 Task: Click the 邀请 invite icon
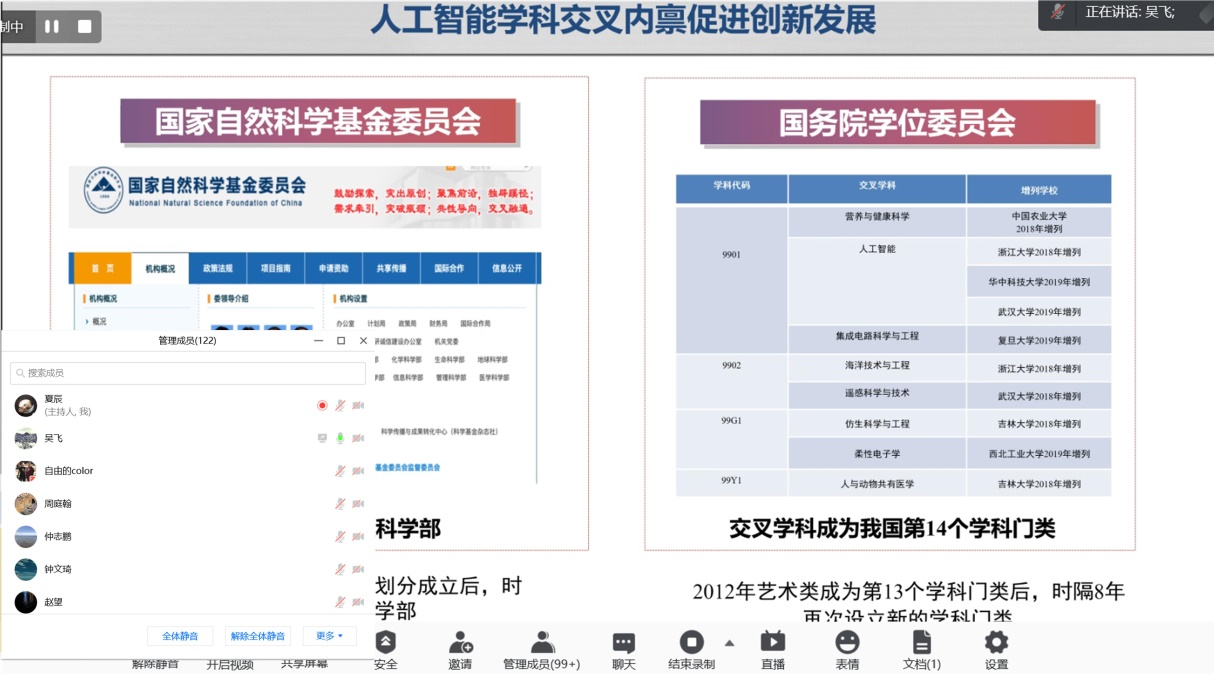[x=460, y=642]
